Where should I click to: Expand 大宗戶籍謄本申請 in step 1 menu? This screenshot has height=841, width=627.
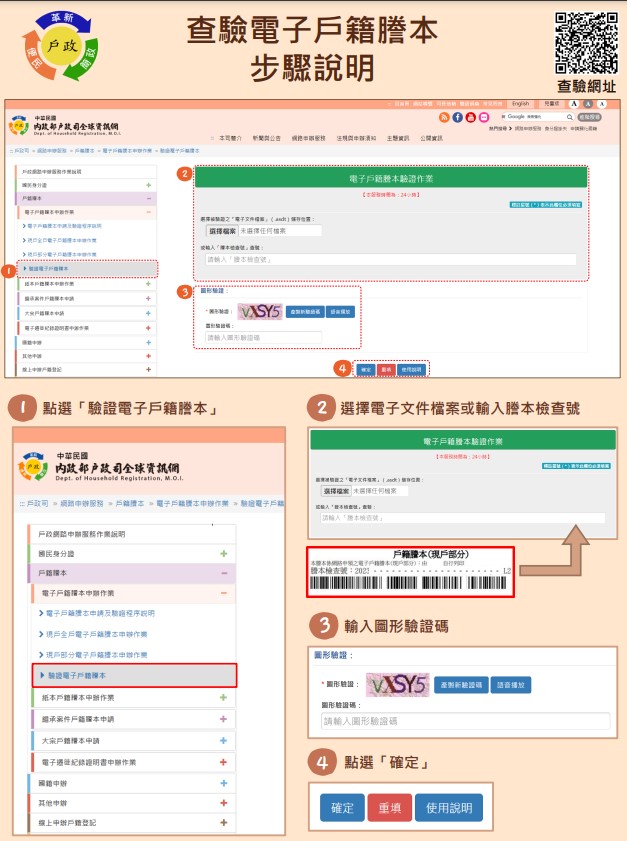[224, 740]
